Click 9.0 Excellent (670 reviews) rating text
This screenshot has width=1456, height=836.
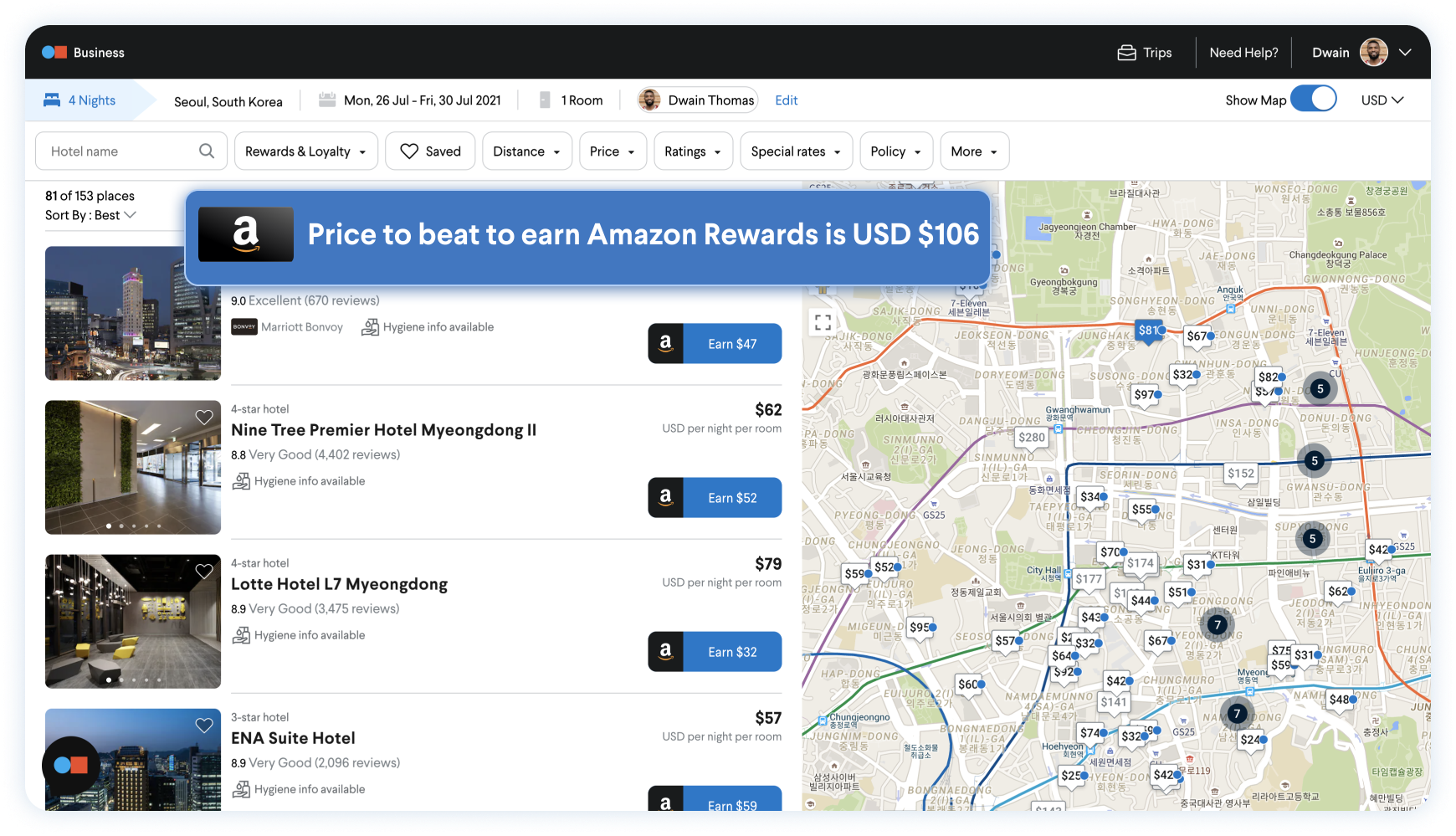click(305, 300)
